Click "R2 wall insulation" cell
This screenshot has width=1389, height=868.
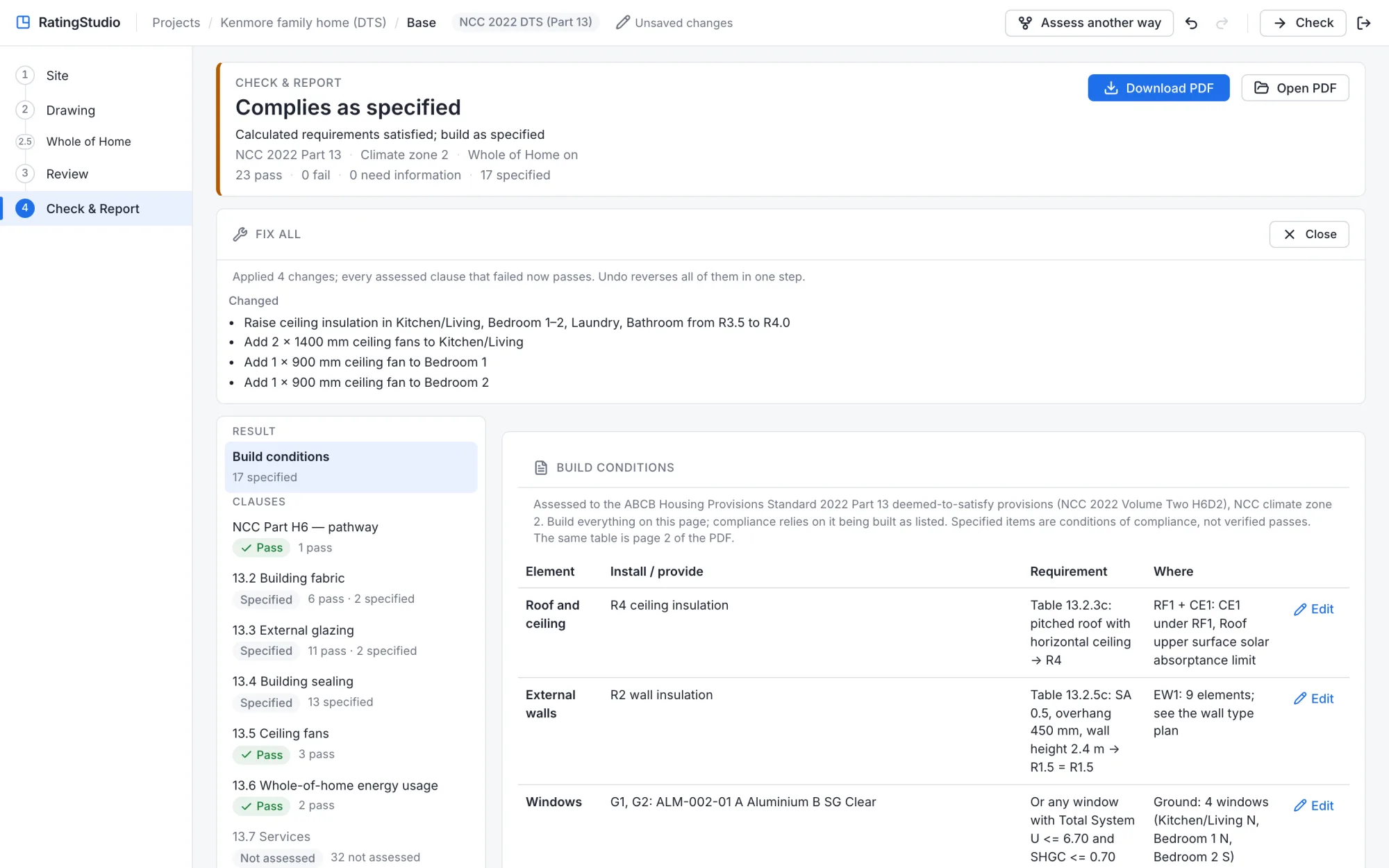[x=661, y=695]
